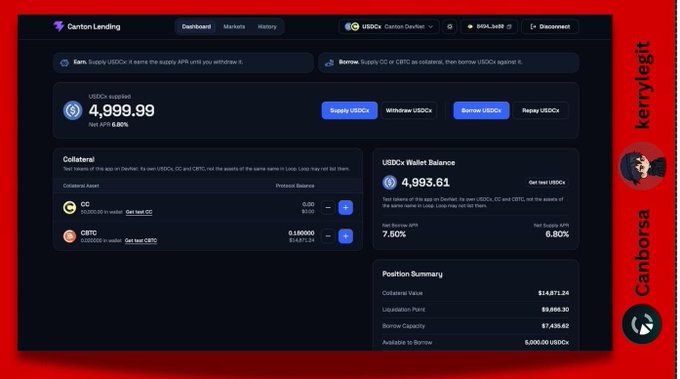Remove CBTC collateral with minus button

point(328,236)
